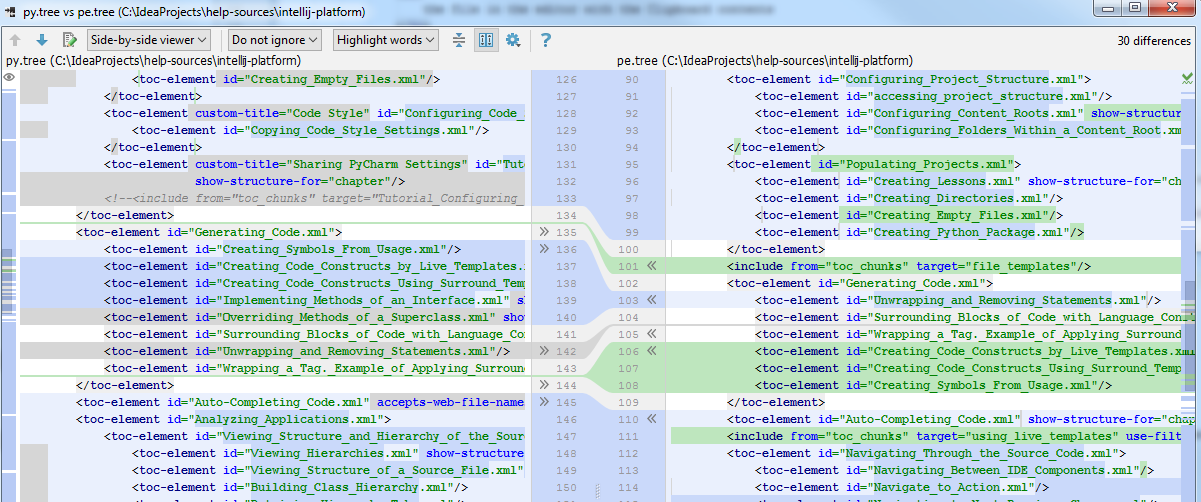Click the custom-title="Code Style" line

[314, 113]
